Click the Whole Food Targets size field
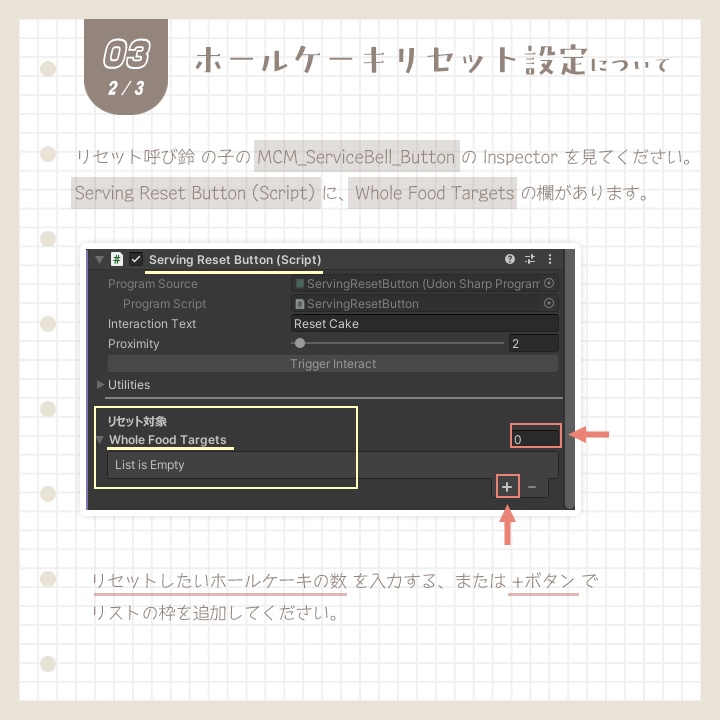Image resolution: width=720 pixels, height=720 pixels. (x=535, y=439)
